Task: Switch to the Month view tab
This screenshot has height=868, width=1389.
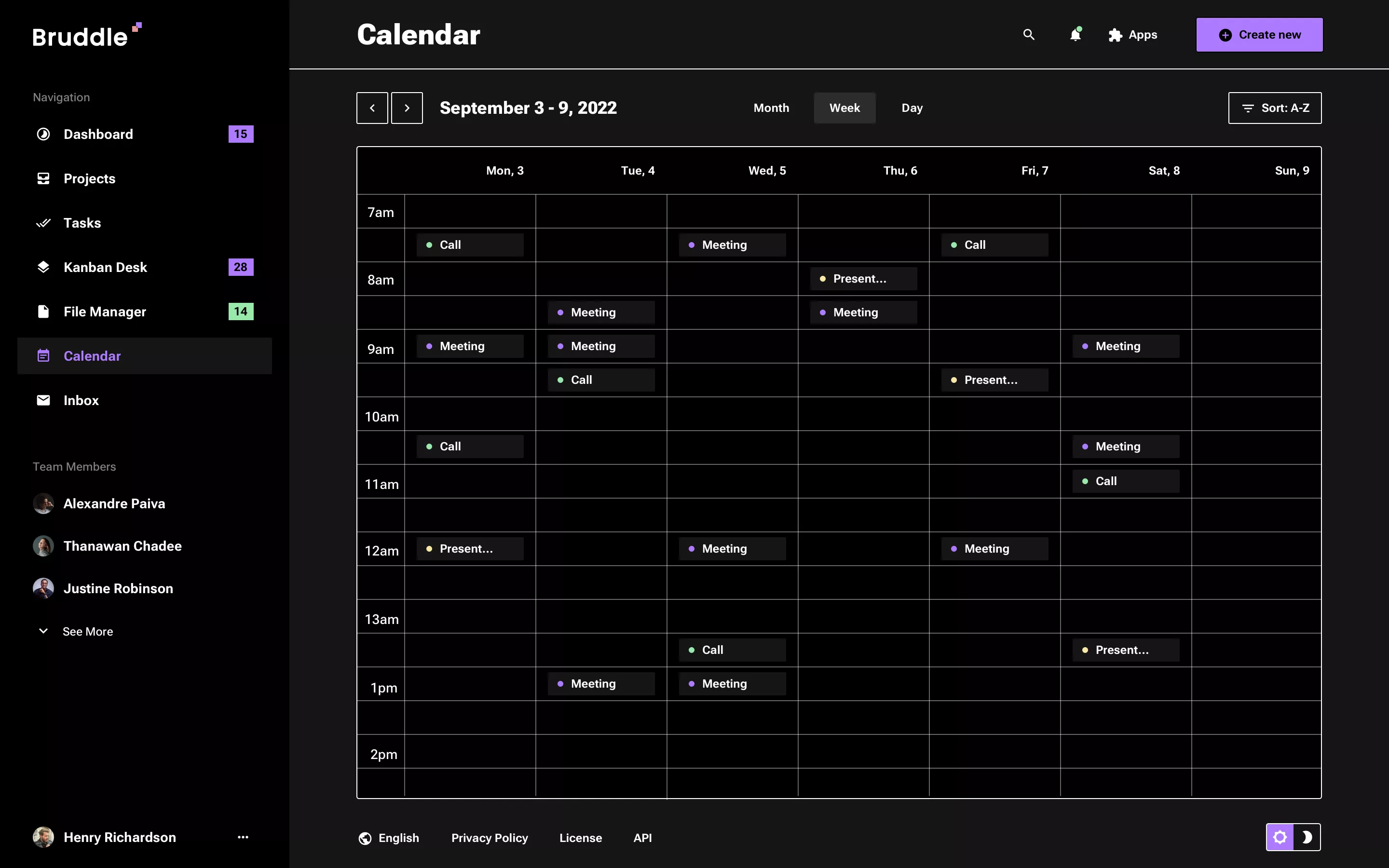Action: click(771, 108)
